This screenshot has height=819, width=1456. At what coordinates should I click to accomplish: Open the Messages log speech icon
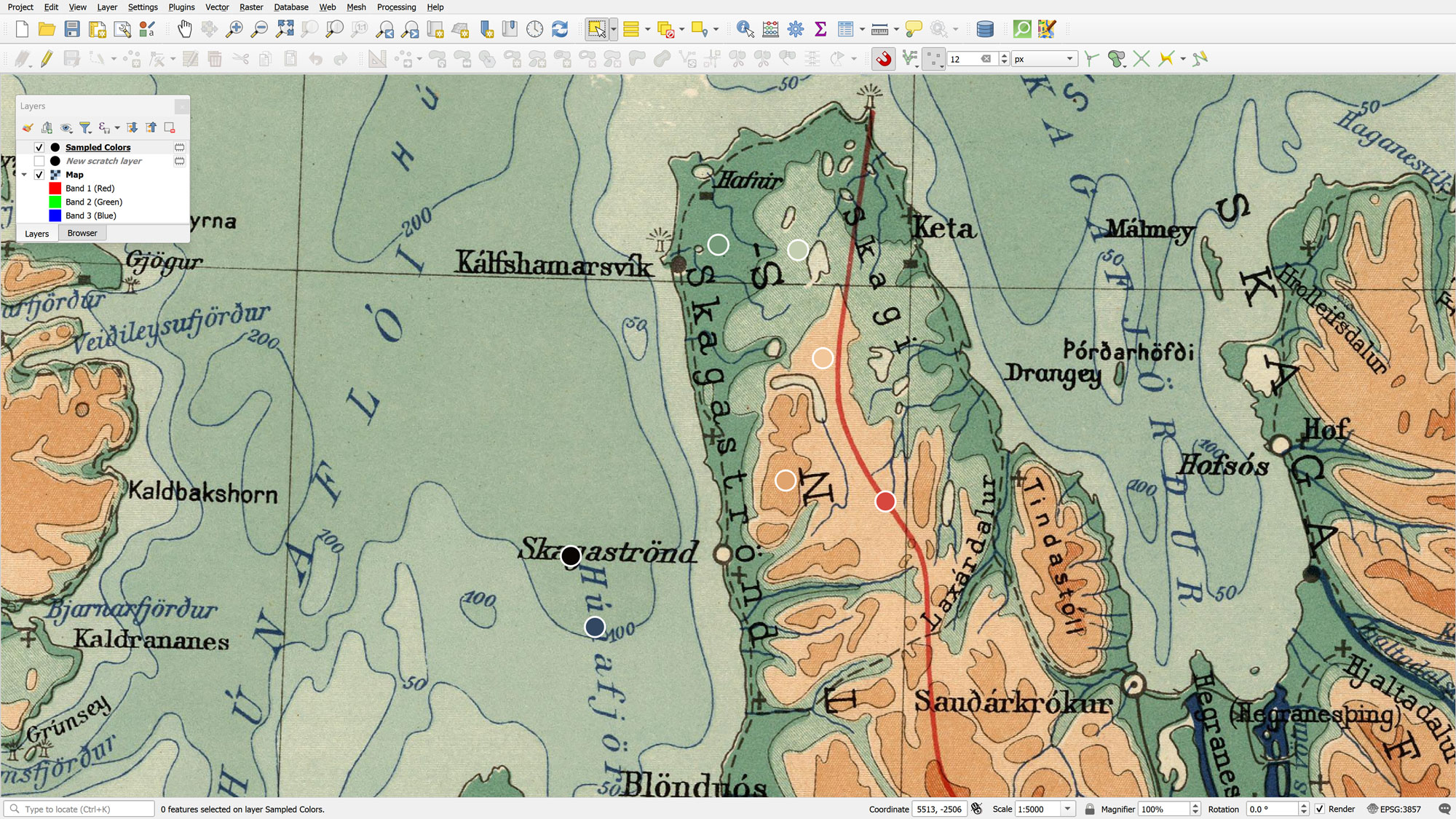tap(1445, 809)
